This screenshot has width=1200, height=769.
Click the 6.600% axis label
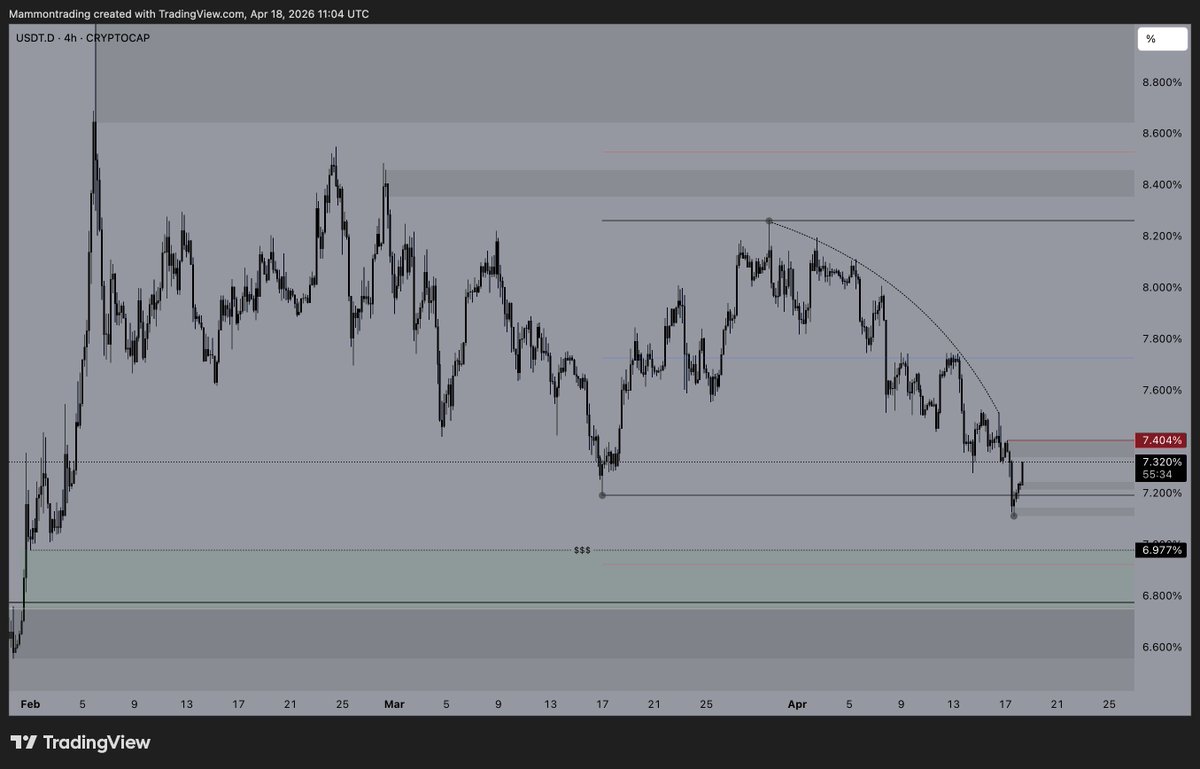(x=1161, y=647)
